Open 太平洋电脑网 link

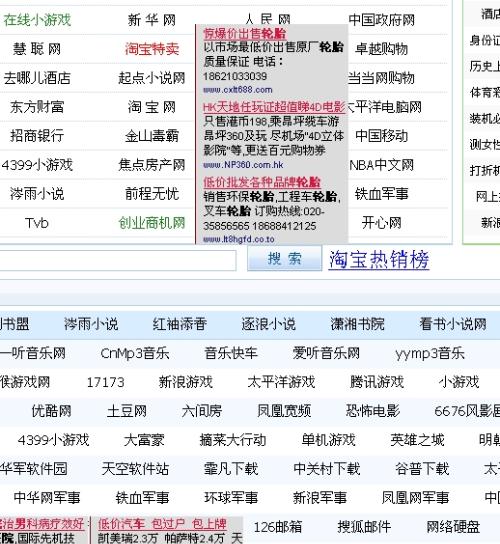point(384,107)
